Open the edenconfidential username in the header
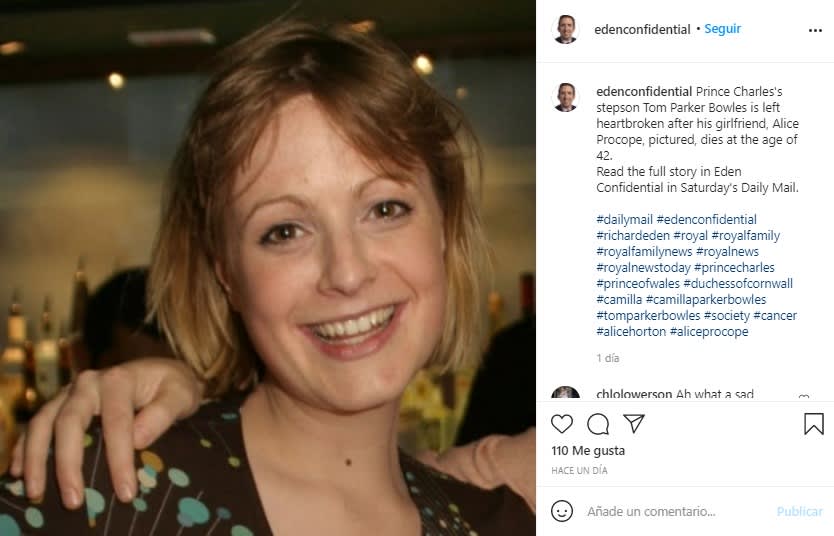Viewport: 834px width, 536px height. coord(642,30)
